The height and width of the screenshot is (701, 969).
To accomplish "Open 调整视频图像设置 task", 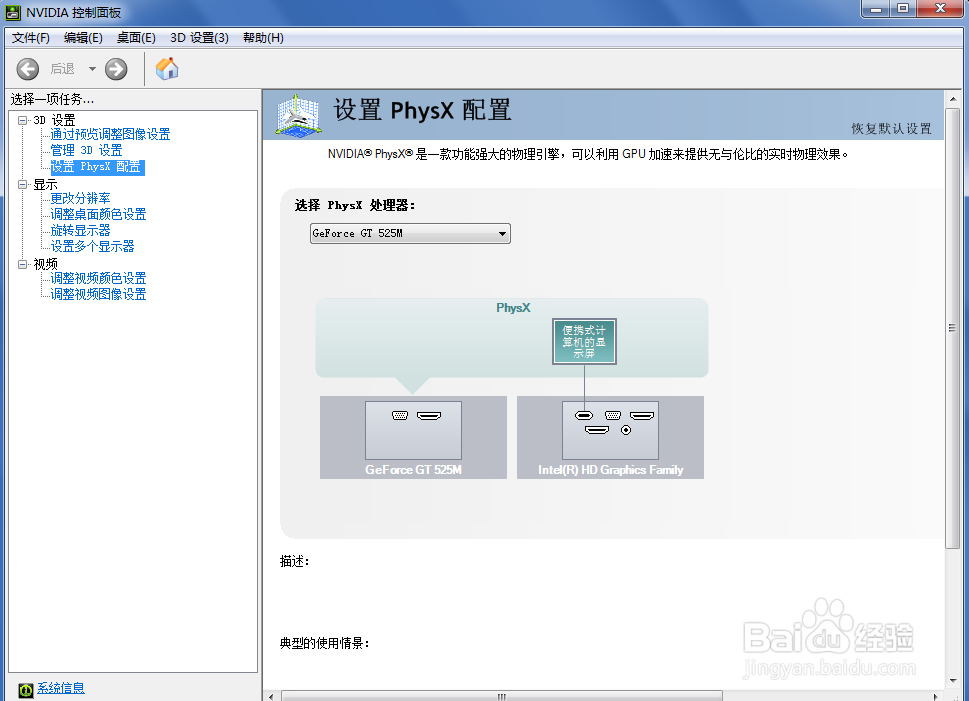I will 98,294.
